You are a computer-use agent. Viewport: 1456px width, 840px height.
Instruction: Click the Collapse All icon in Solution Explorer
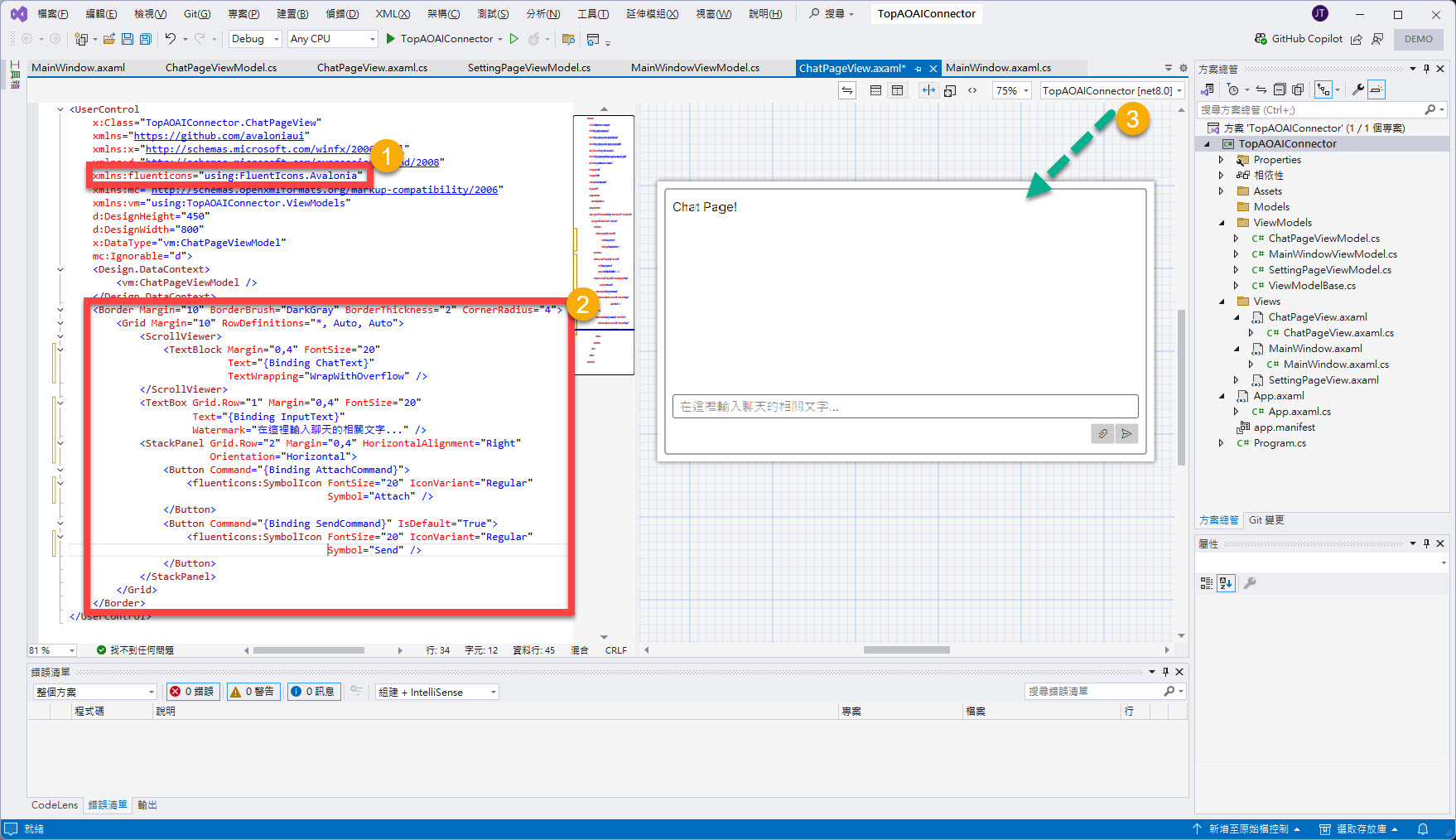1280,89
